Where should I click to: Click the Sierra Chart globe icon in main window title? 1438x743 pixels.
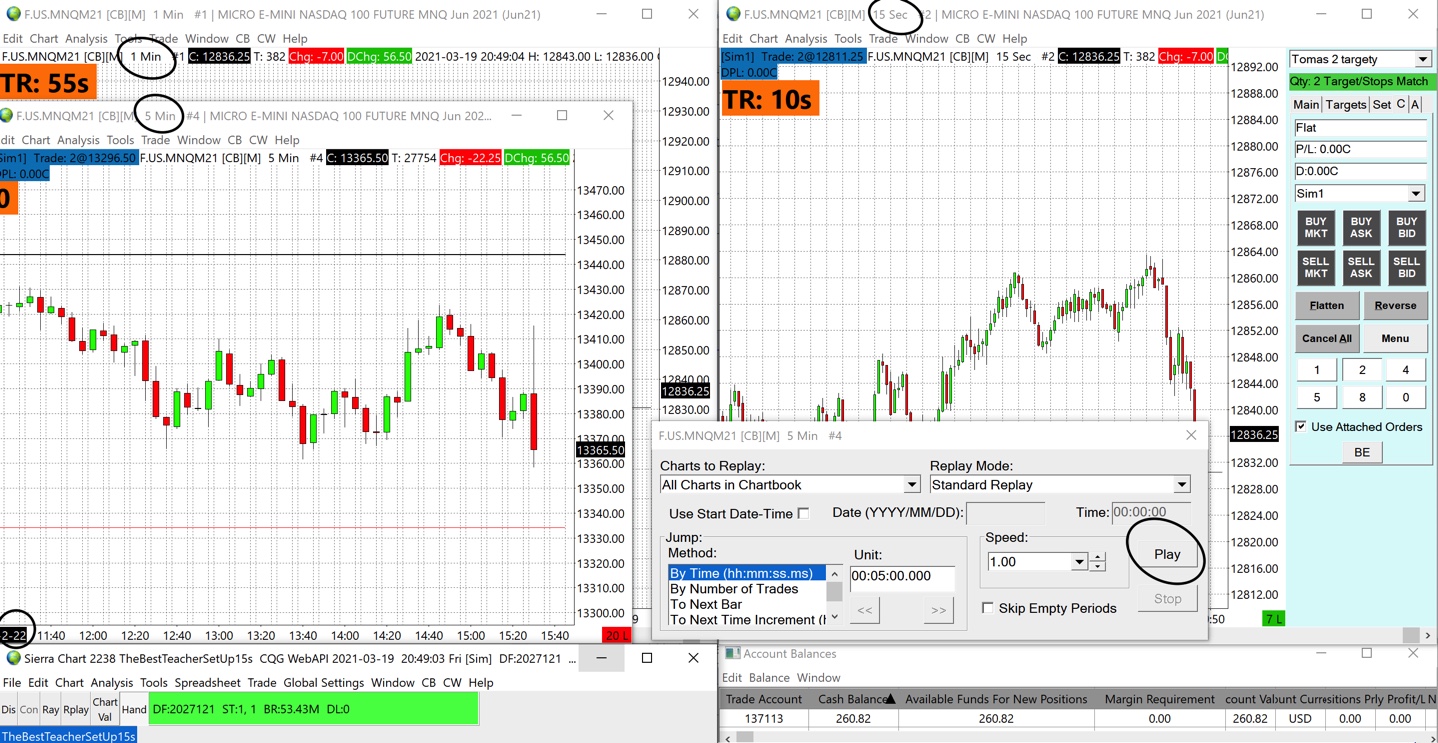13,658
